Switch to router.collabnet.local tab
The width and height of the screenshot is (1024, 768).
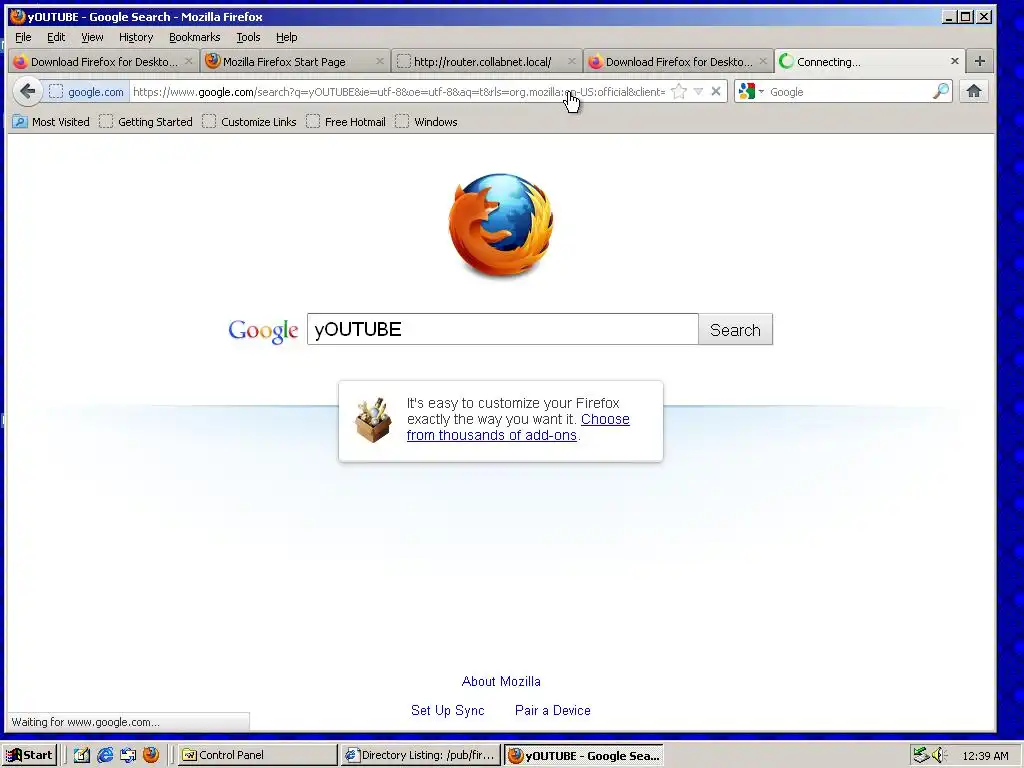pyautogui.click(x=486, y=61)
